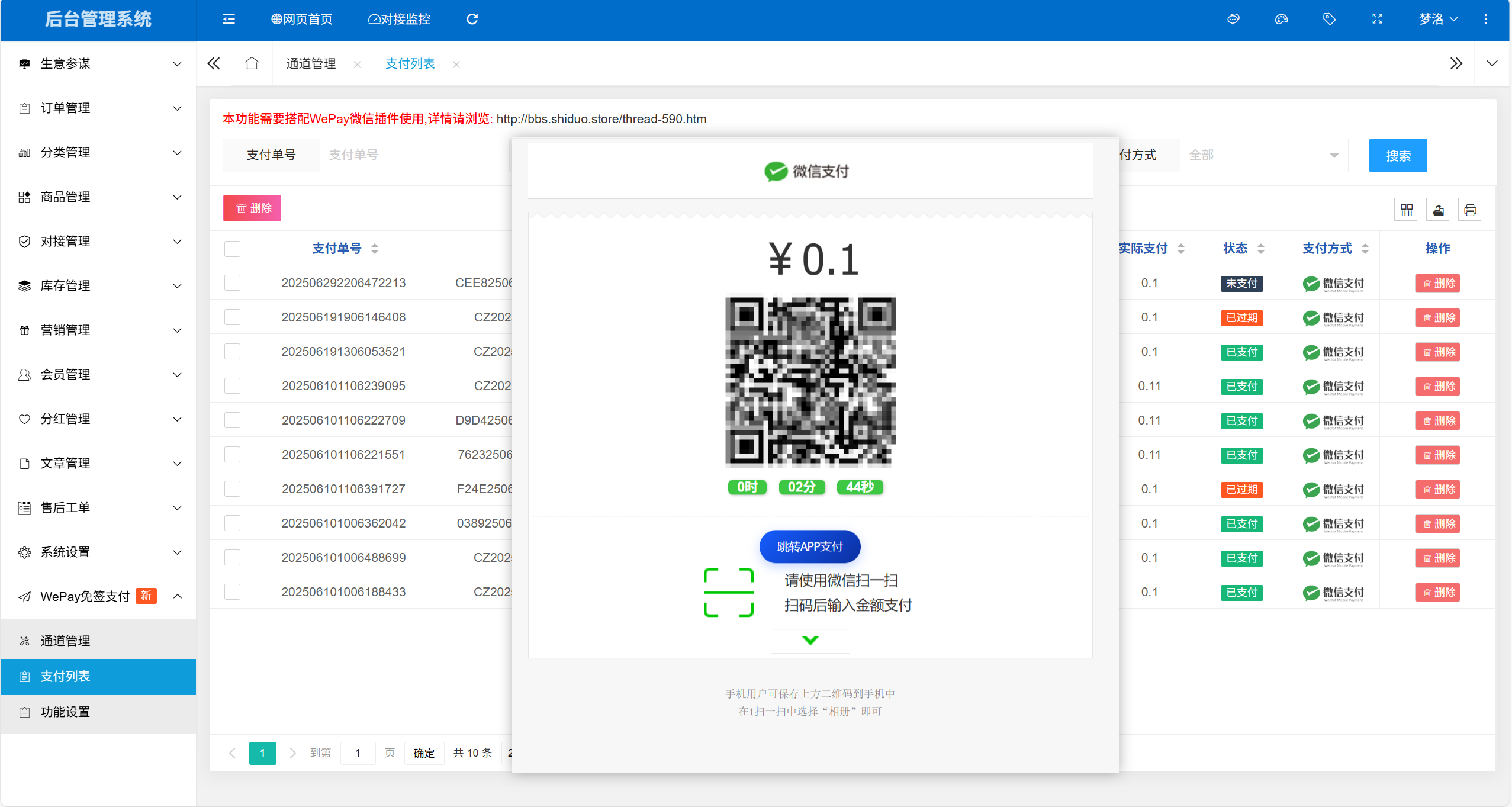Open the 全部 payment method dropdown
The image size is (1512, 807).
1263,155
